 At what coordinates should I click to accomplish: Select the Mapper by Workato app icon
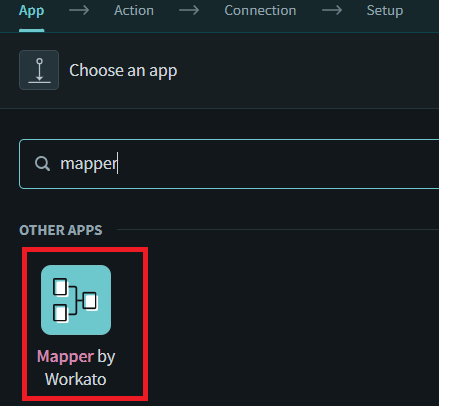(x=76, y=300)
